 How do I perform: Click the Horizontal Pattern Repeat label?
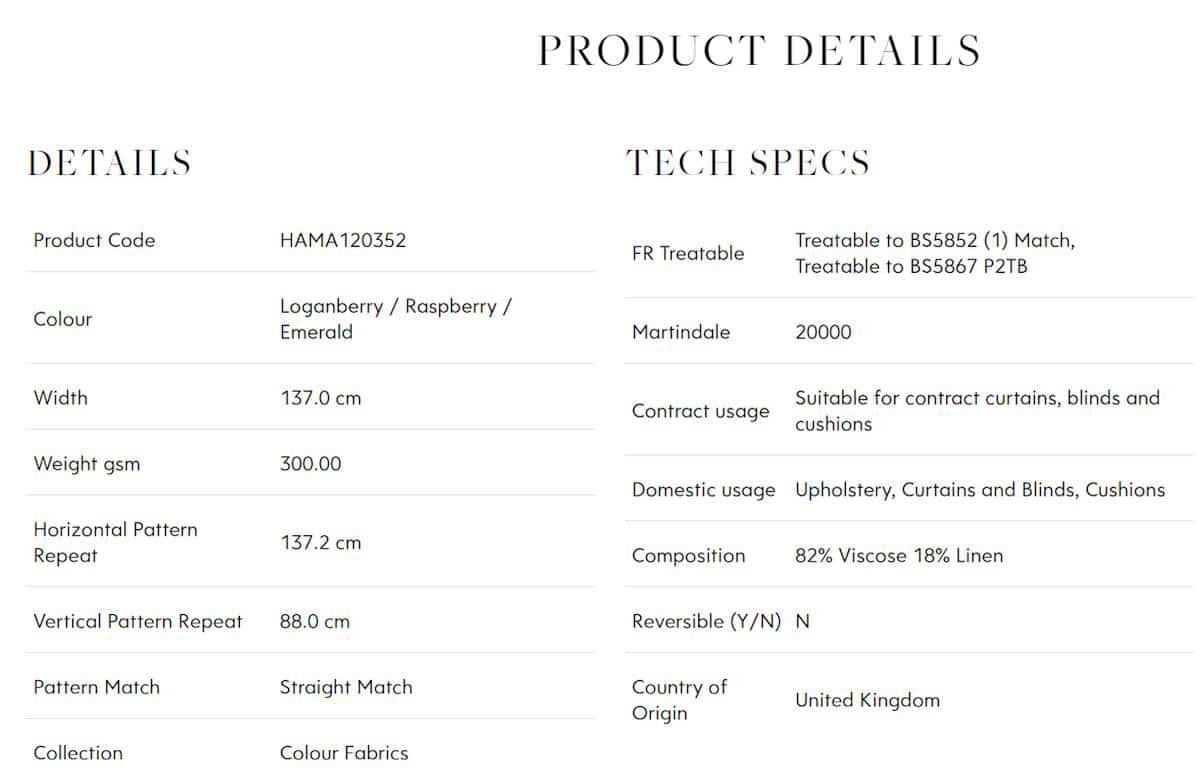[x=116, y=542]
